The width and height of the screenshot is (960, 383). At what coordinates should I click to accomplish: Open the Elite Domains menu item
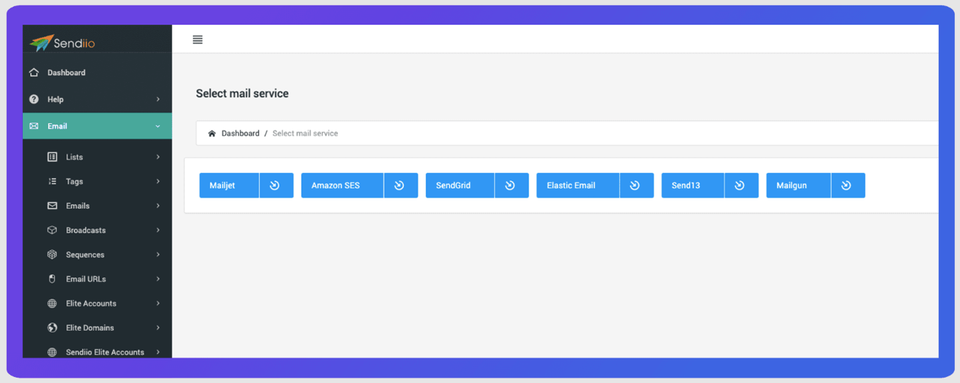(x=97, y=328)
